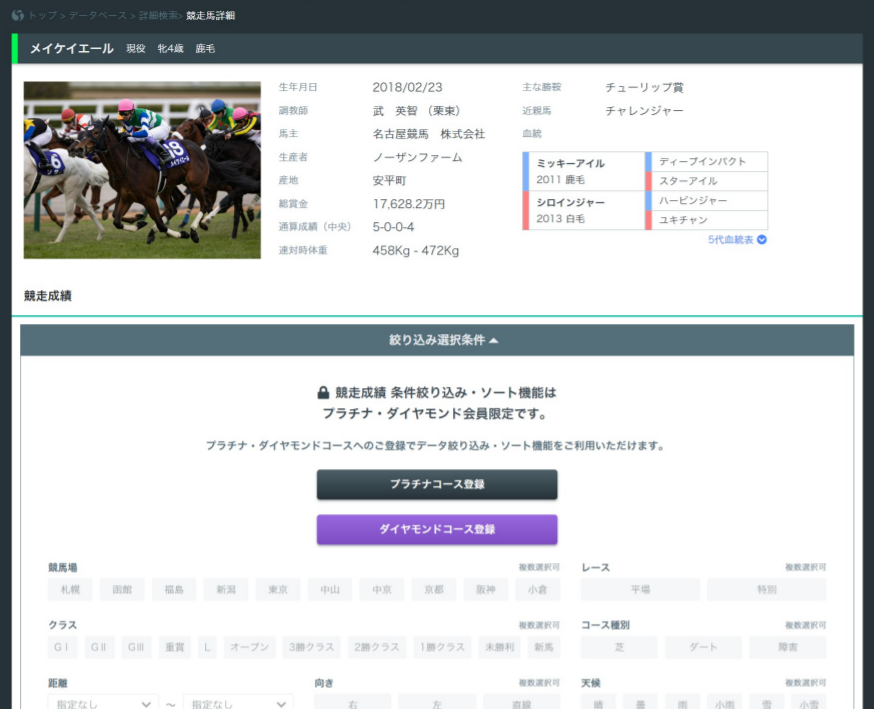Toggle 新馬 class filter

pos(544,648)
